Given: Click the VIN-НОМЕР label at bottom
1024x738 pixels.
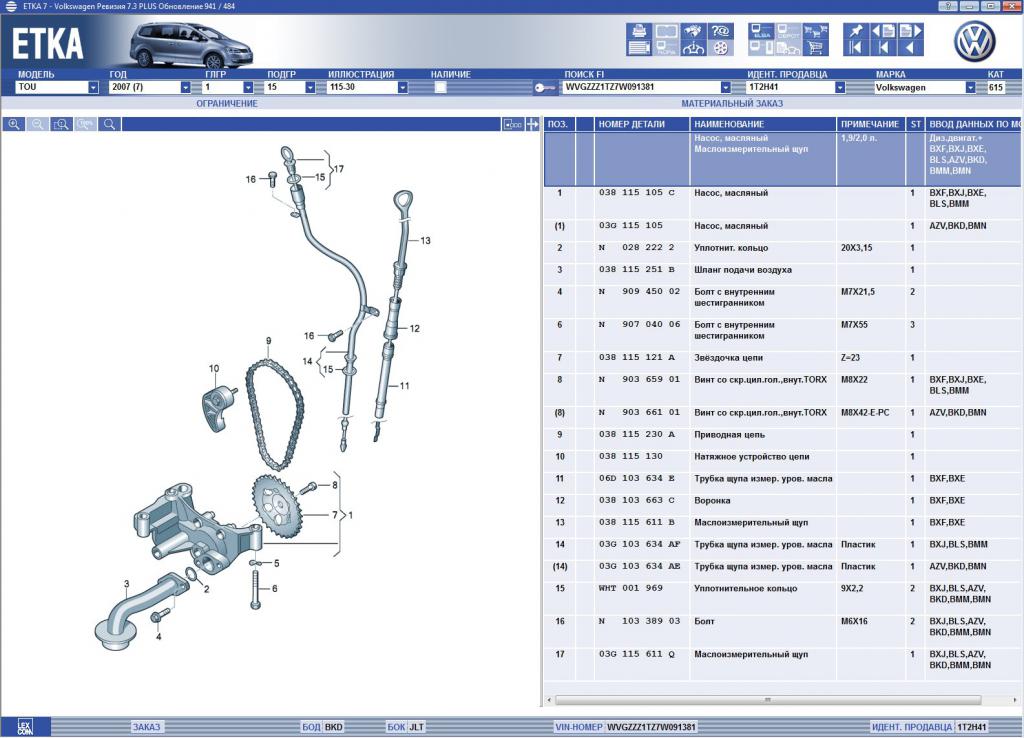Looking at the screenshot, I should click(579, 727).
